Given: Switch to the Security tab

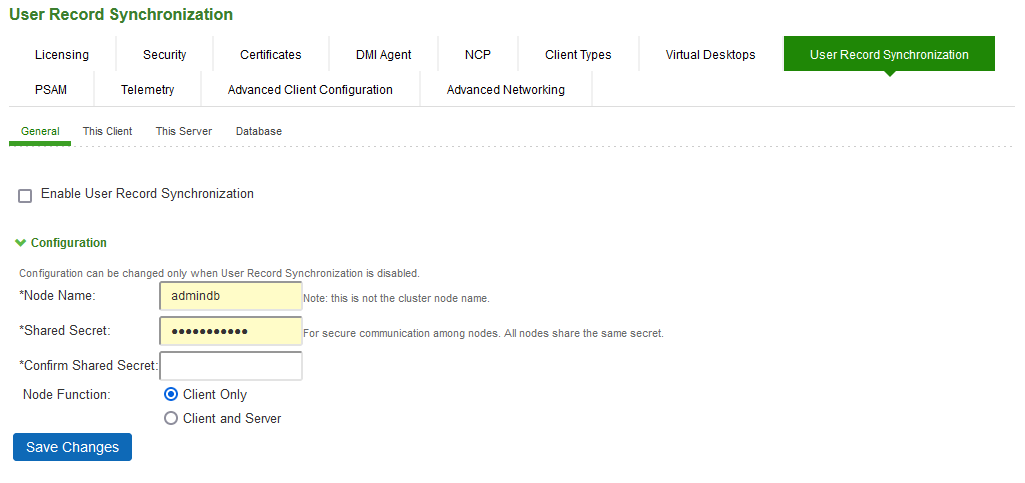Looking at the screenshot, I should [164, 55].
